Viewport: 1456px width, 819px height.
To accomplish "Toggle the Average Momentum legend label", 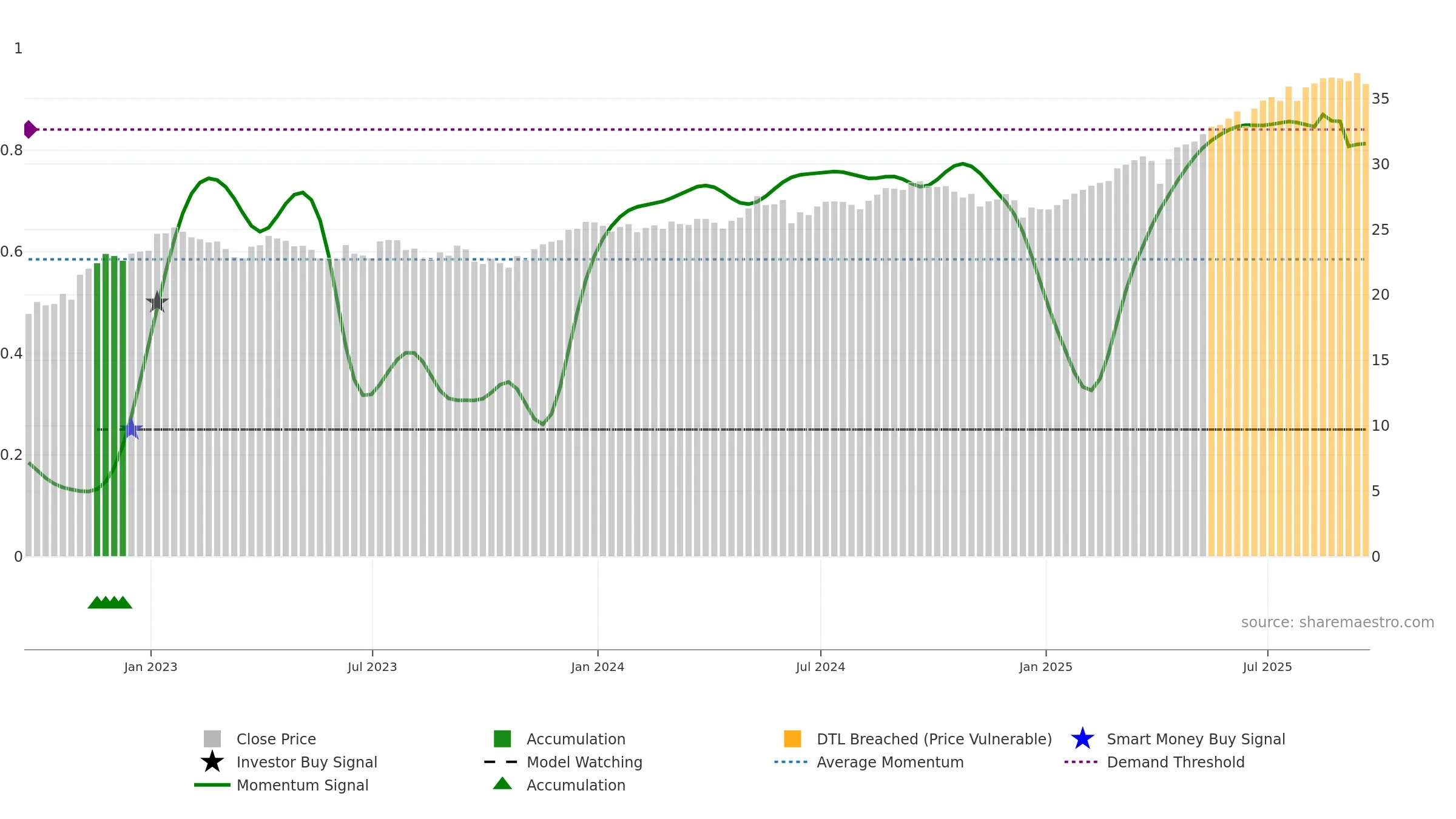I will [x=890, y=762].
